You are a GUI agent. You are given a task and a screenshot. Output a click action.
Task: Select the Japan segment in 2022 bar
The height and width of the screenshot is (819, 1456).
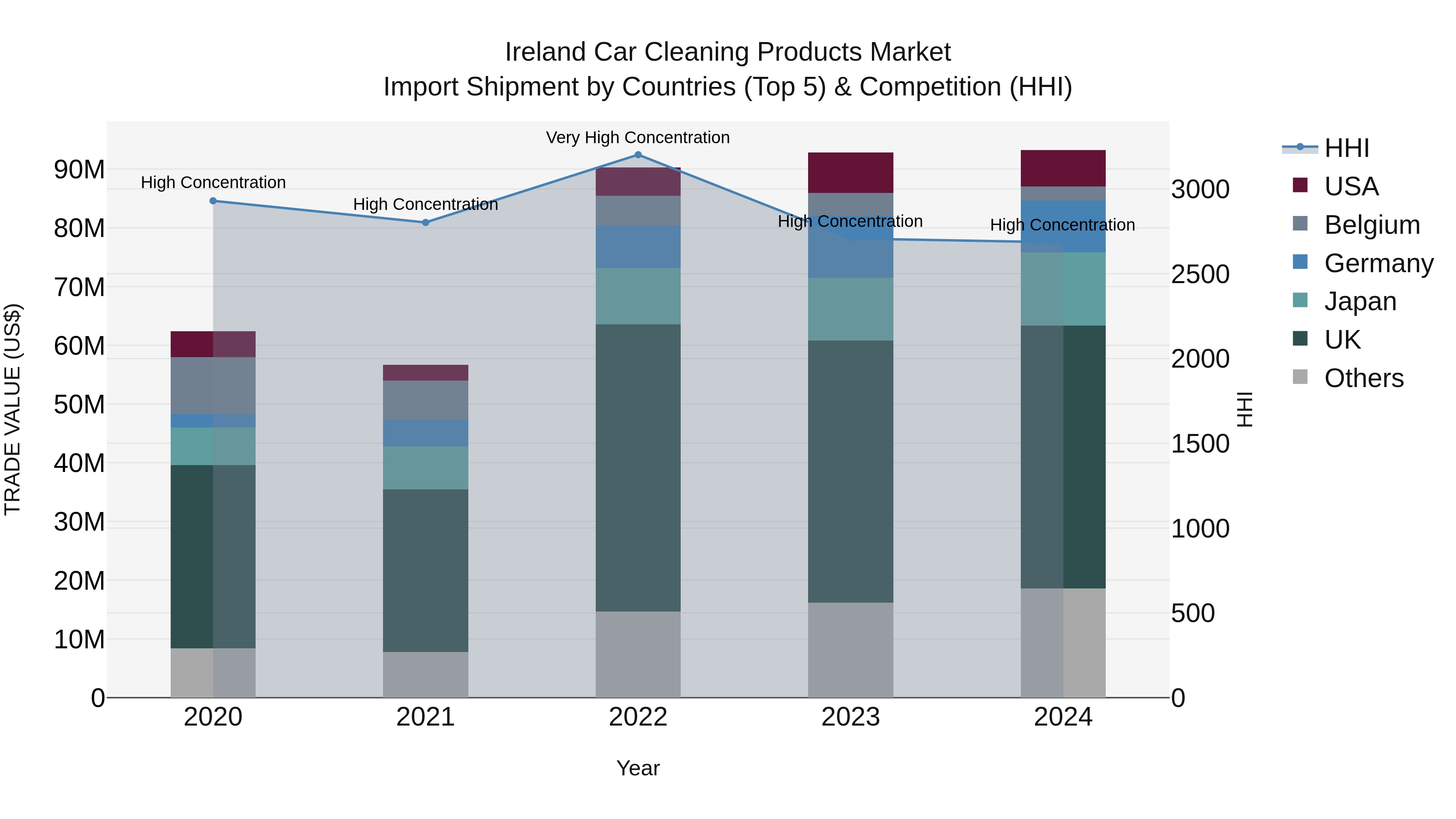coord(638,296)
